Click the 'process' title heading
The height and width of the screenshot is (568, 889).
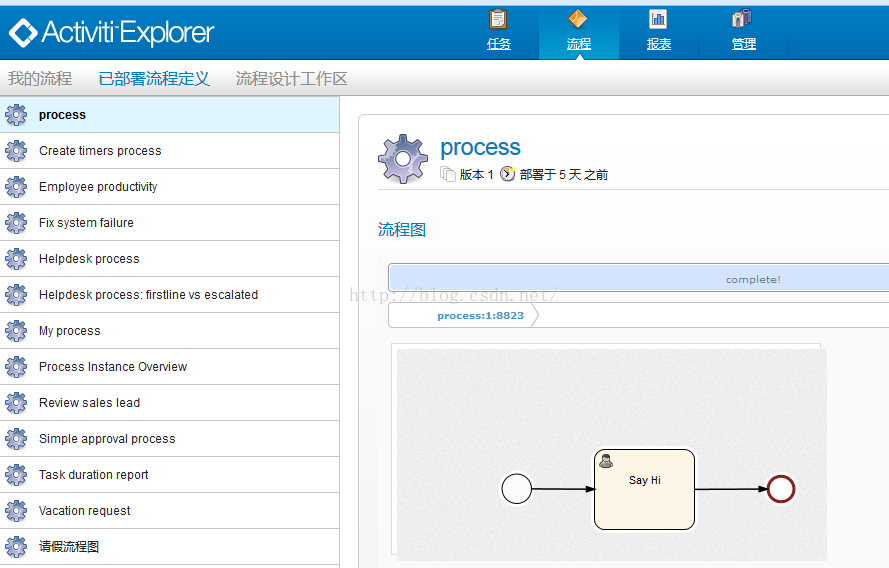coord(480,148)
